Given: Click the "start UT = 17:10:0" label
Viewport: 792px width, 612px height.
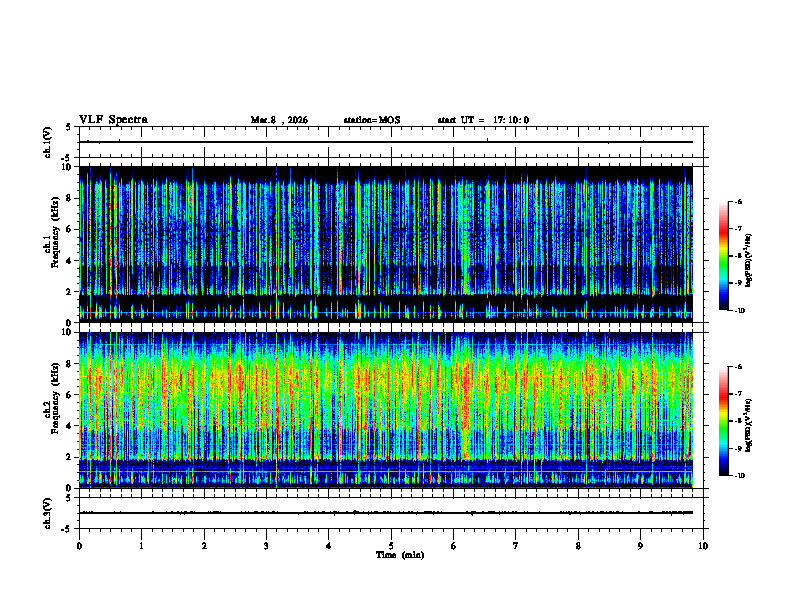Looking at the screenshot, I should (483, 120).
